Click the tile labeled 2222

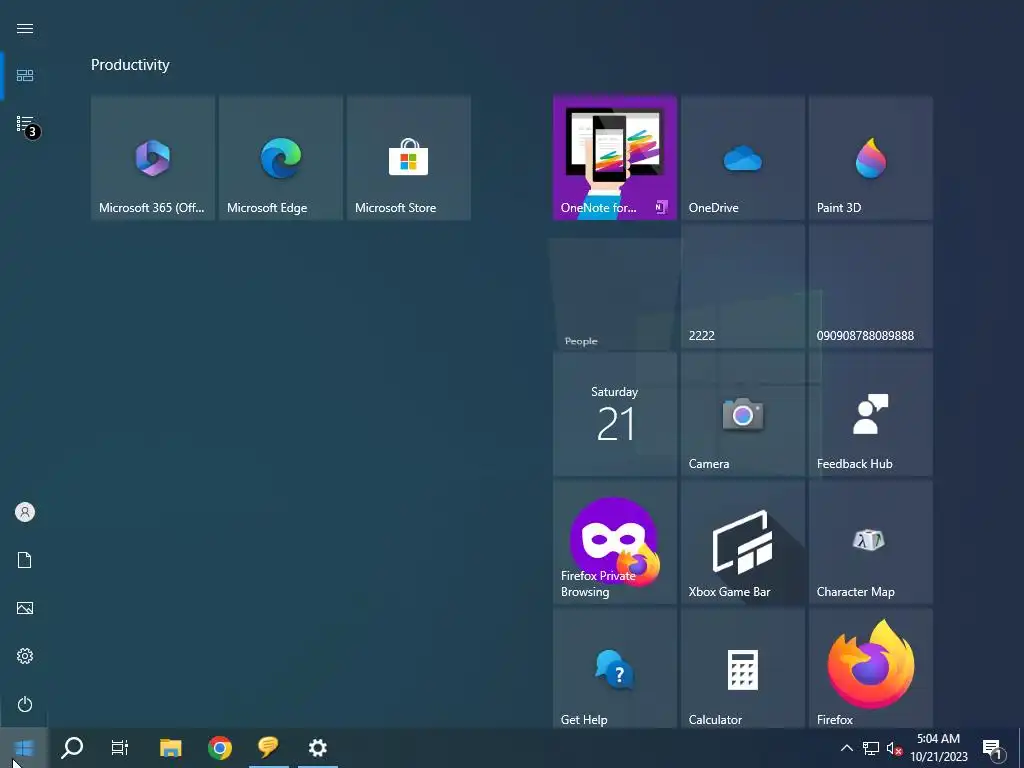743,285
